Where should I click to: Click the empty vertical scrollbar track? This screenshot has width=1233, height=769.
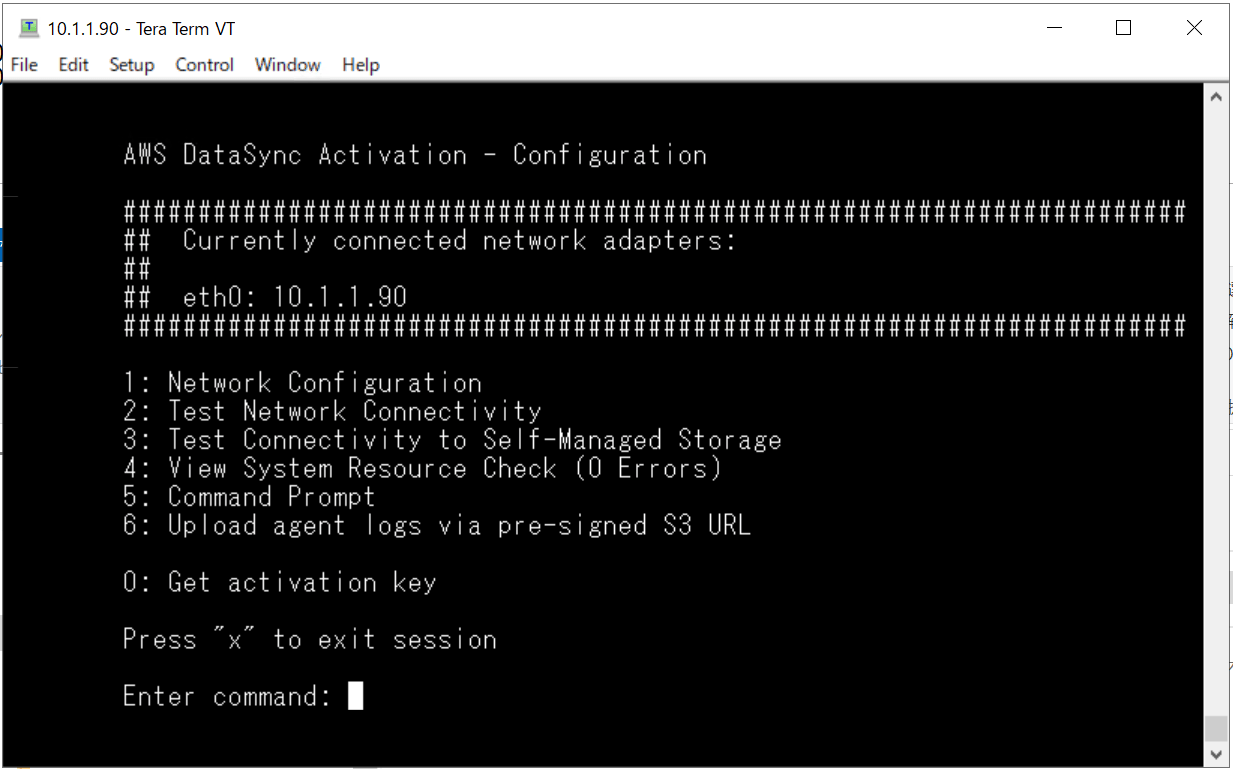(x=1216, y=400)
